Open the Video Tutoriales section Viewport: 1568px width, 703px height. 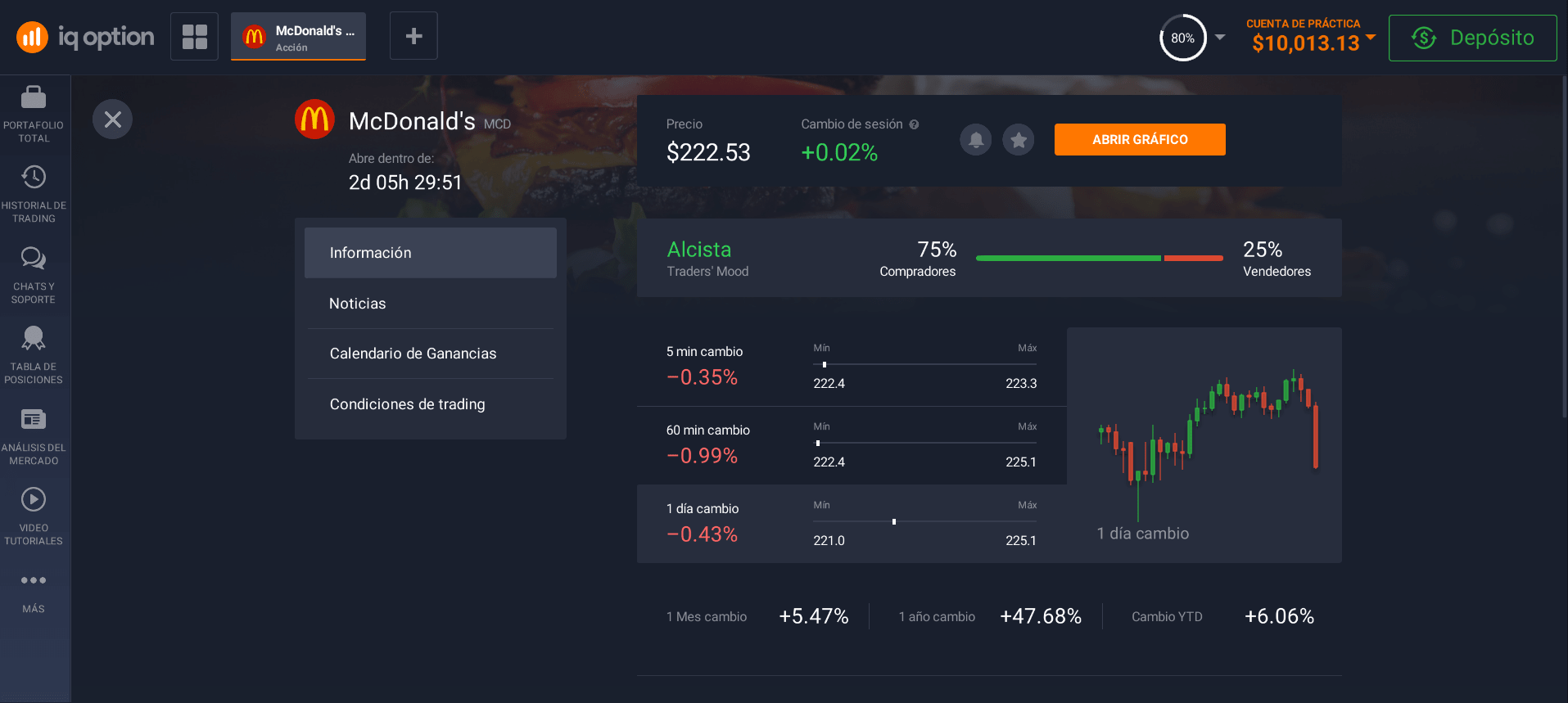coord(34,512)
